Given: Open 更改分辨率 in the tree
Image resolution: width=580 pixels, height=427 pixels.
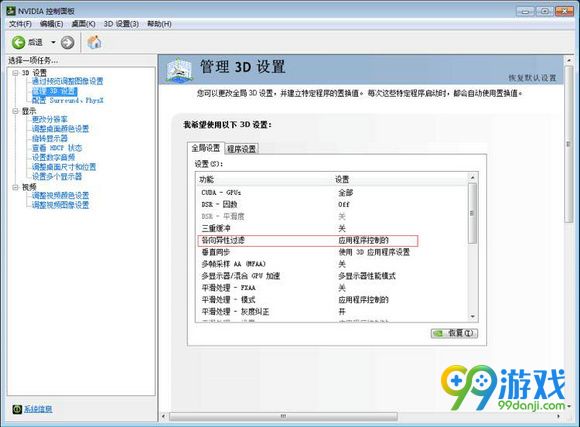Looking at the screenshot, I should (x=50, y=119).
